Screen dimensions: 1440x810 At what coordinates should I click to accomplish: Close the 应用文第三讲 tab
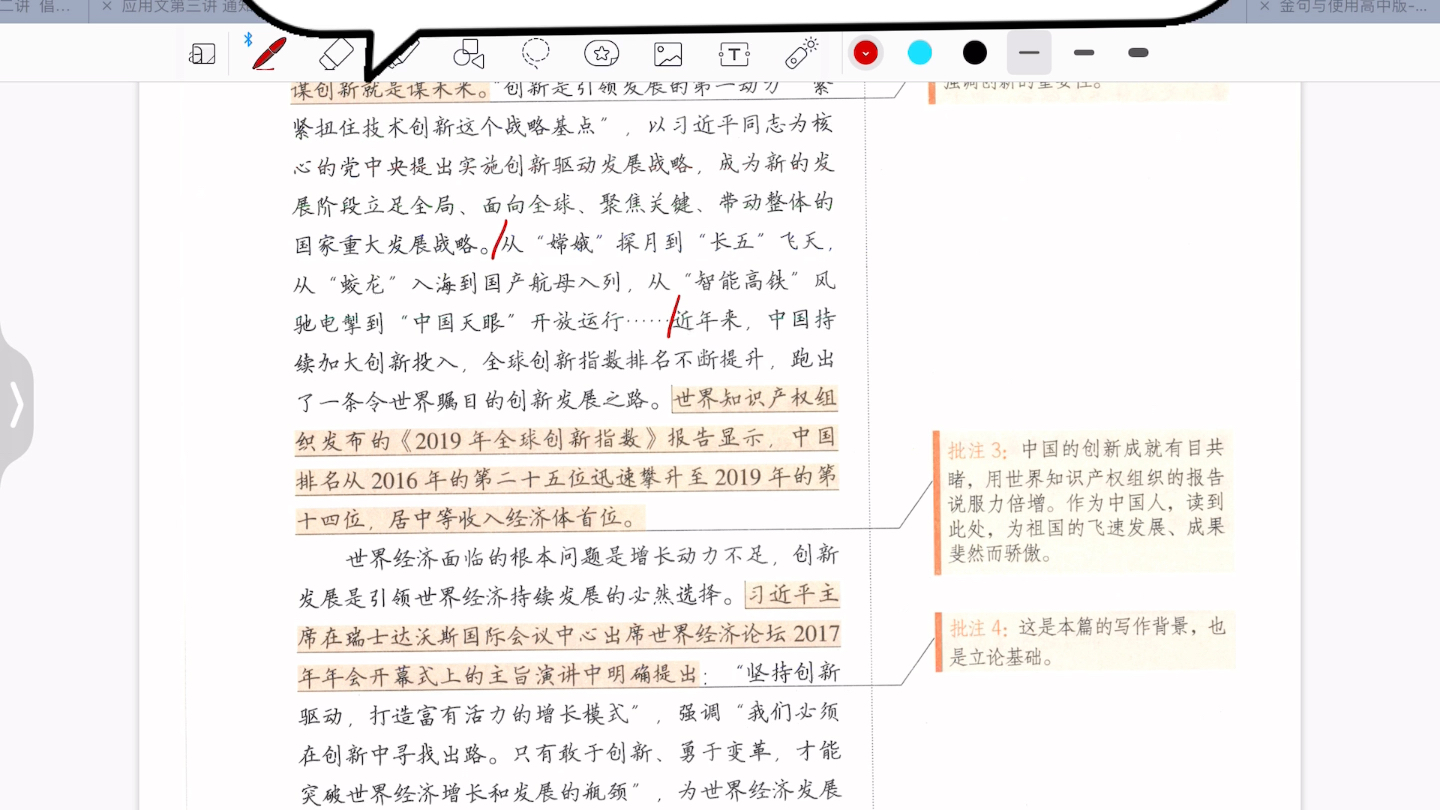point(106,7)
